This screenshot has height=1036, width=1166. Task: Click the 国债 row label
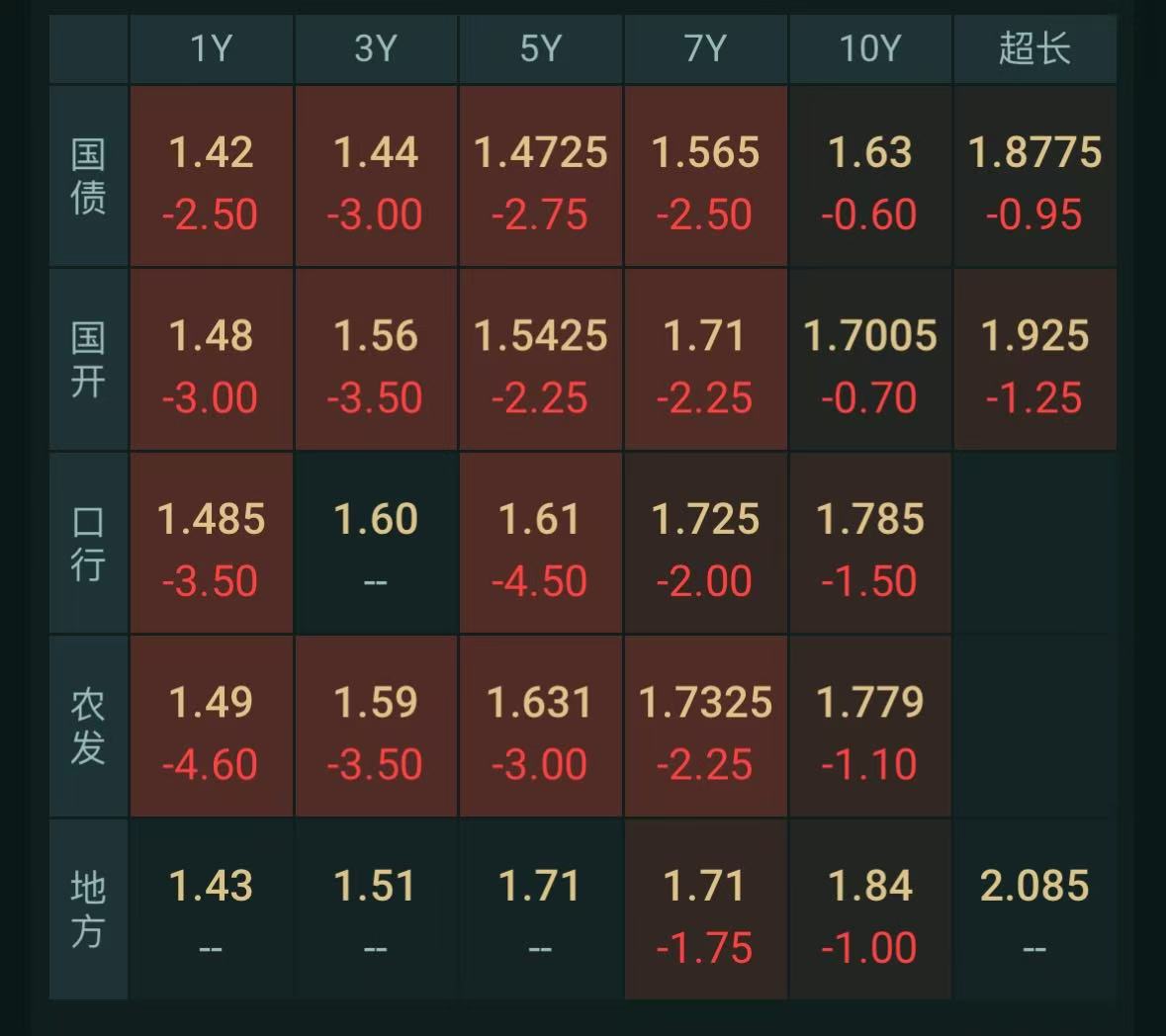[x=88, y=176]
